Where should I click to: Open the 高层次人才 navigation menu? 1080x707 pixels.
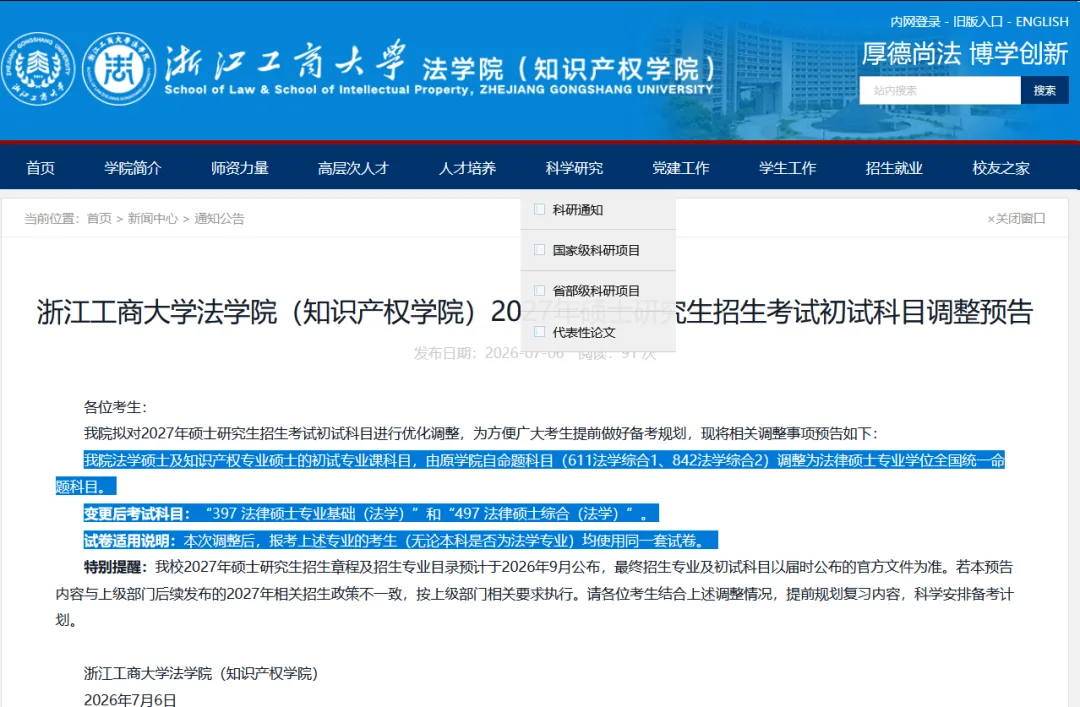point(353,167)
